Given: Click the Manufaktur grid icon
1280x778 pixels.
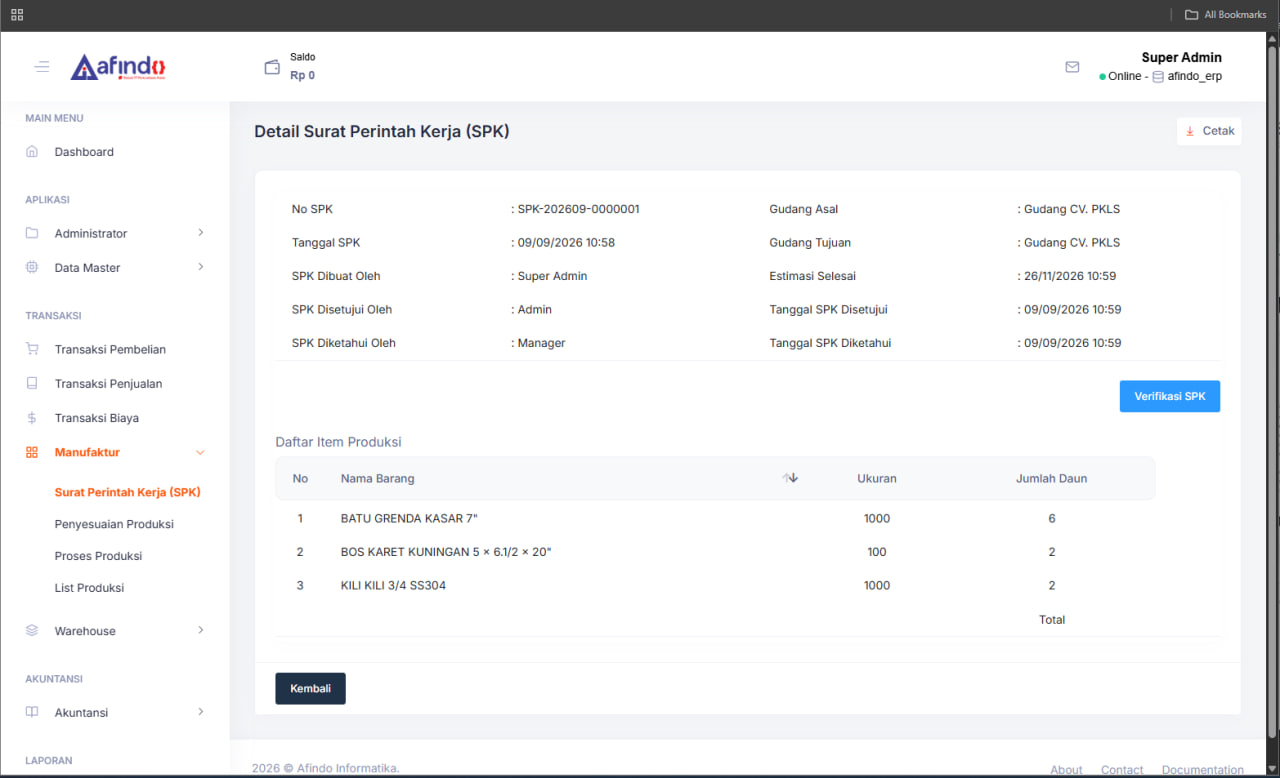Looking at the screenshot, I should [32, 452].
